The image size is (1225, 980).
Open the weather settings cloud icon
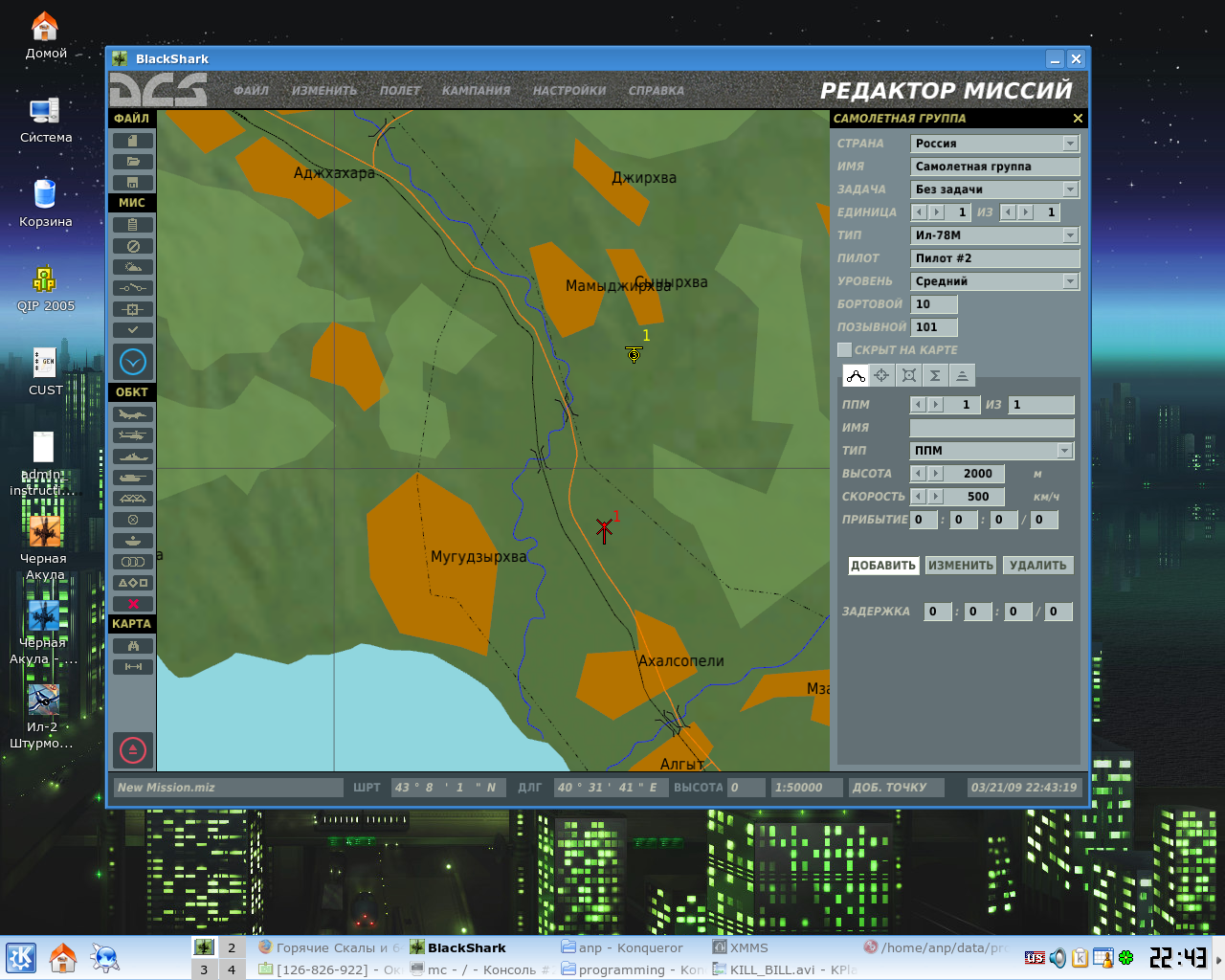132,267
